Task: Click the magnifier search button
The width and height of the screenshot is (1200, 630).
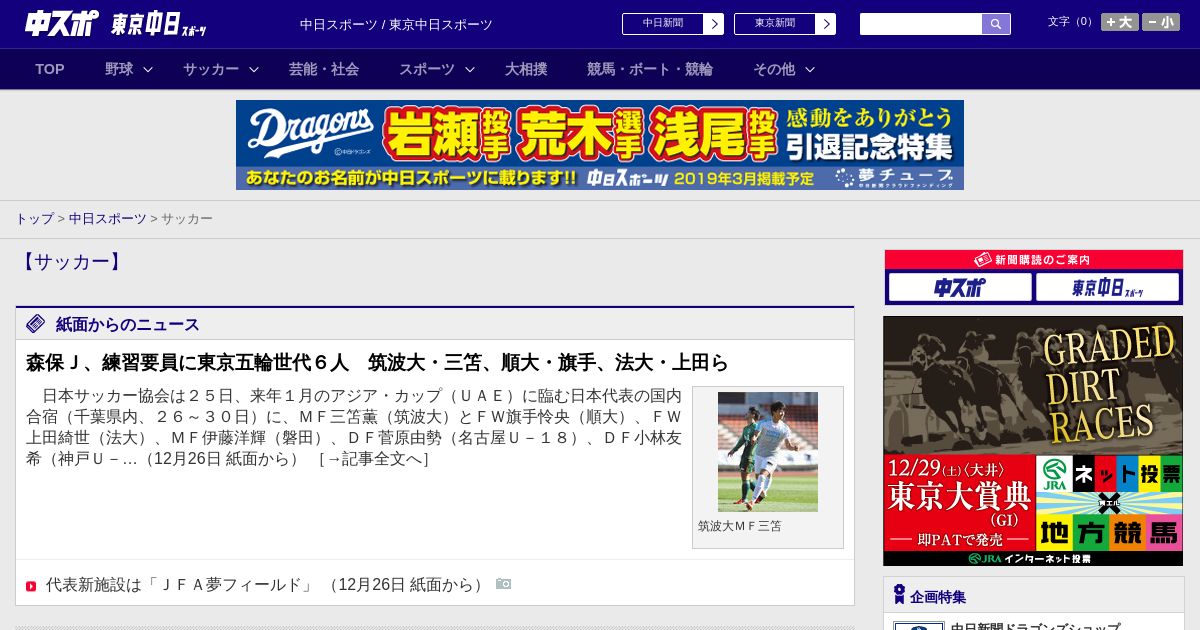Action: [x=996, y=24]
